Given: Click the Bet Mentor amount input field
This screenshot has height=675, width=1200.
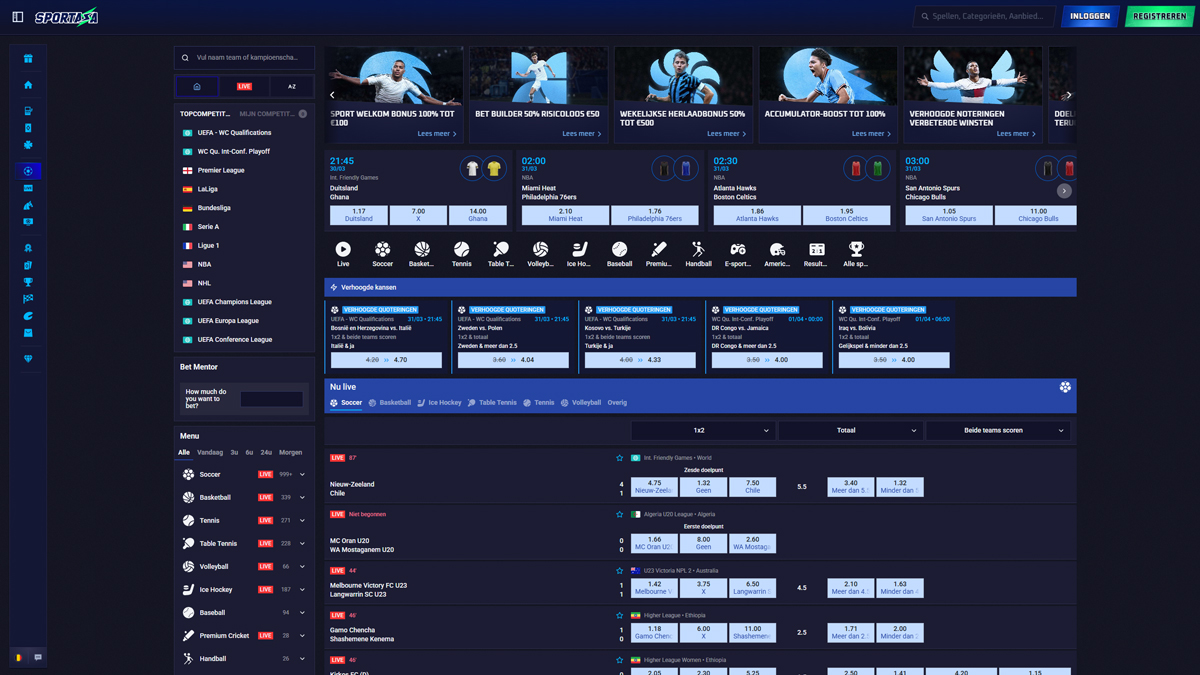Looking at the screenshot, I should (271, 400).
